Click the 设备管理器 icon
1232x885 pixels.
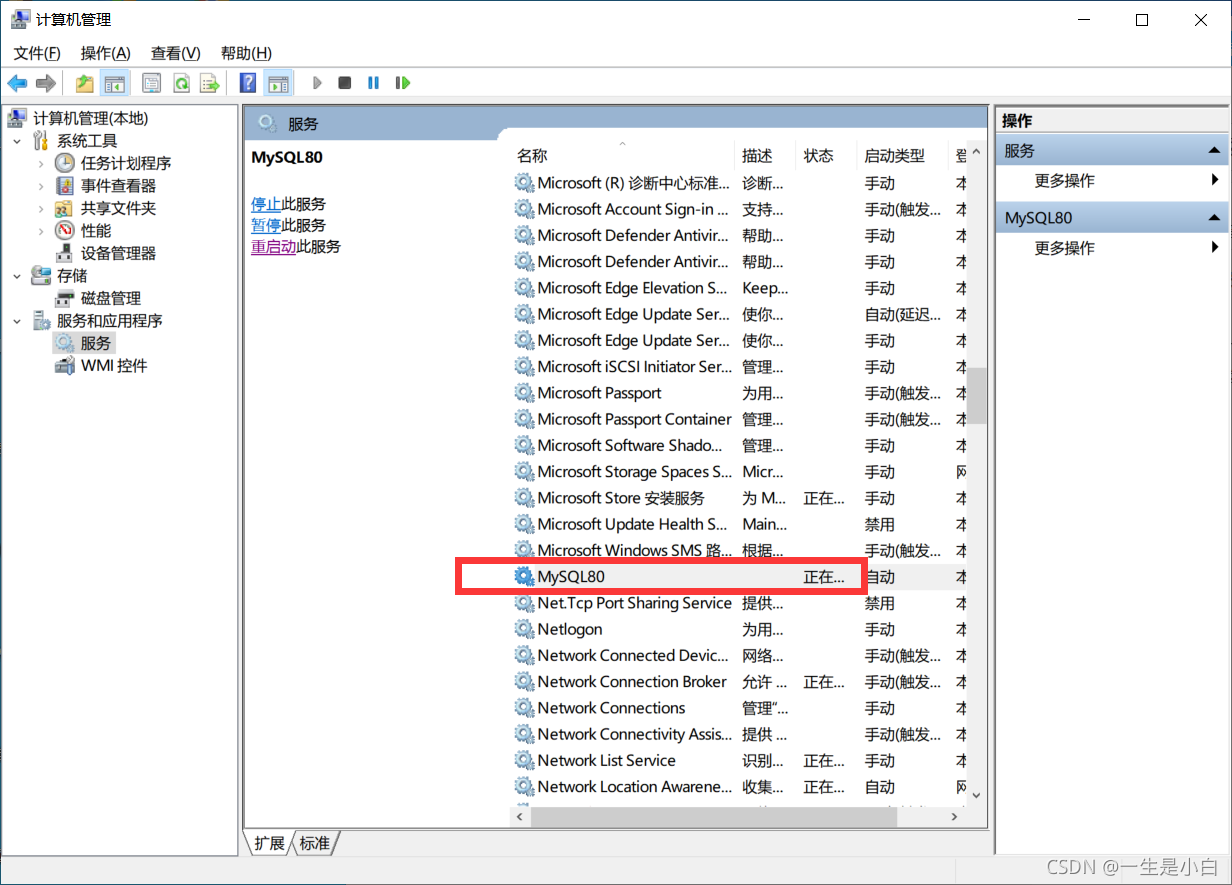65,253
